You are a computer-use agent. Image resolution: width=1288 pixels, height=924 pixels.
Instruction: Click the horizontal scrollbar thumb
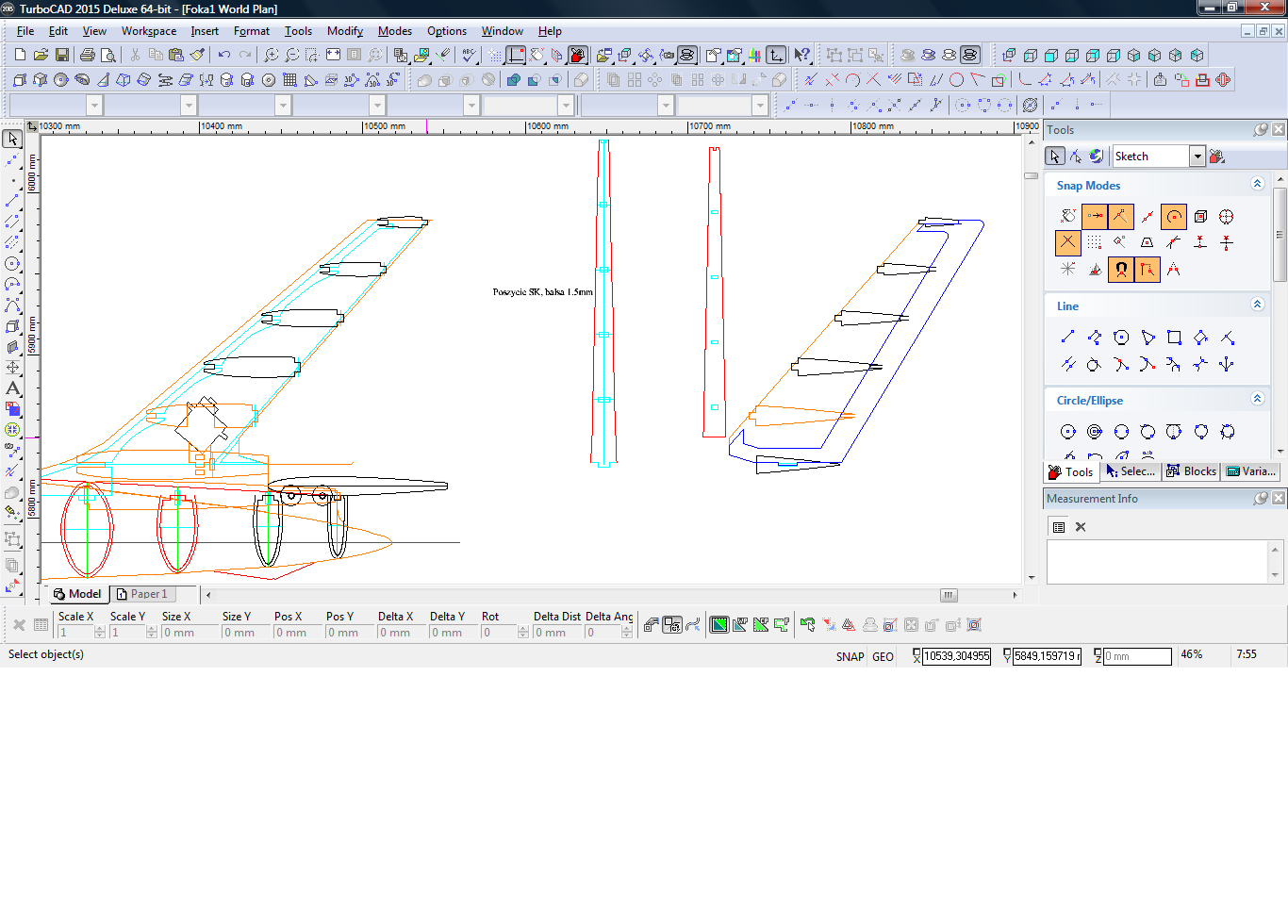[949, 595]
